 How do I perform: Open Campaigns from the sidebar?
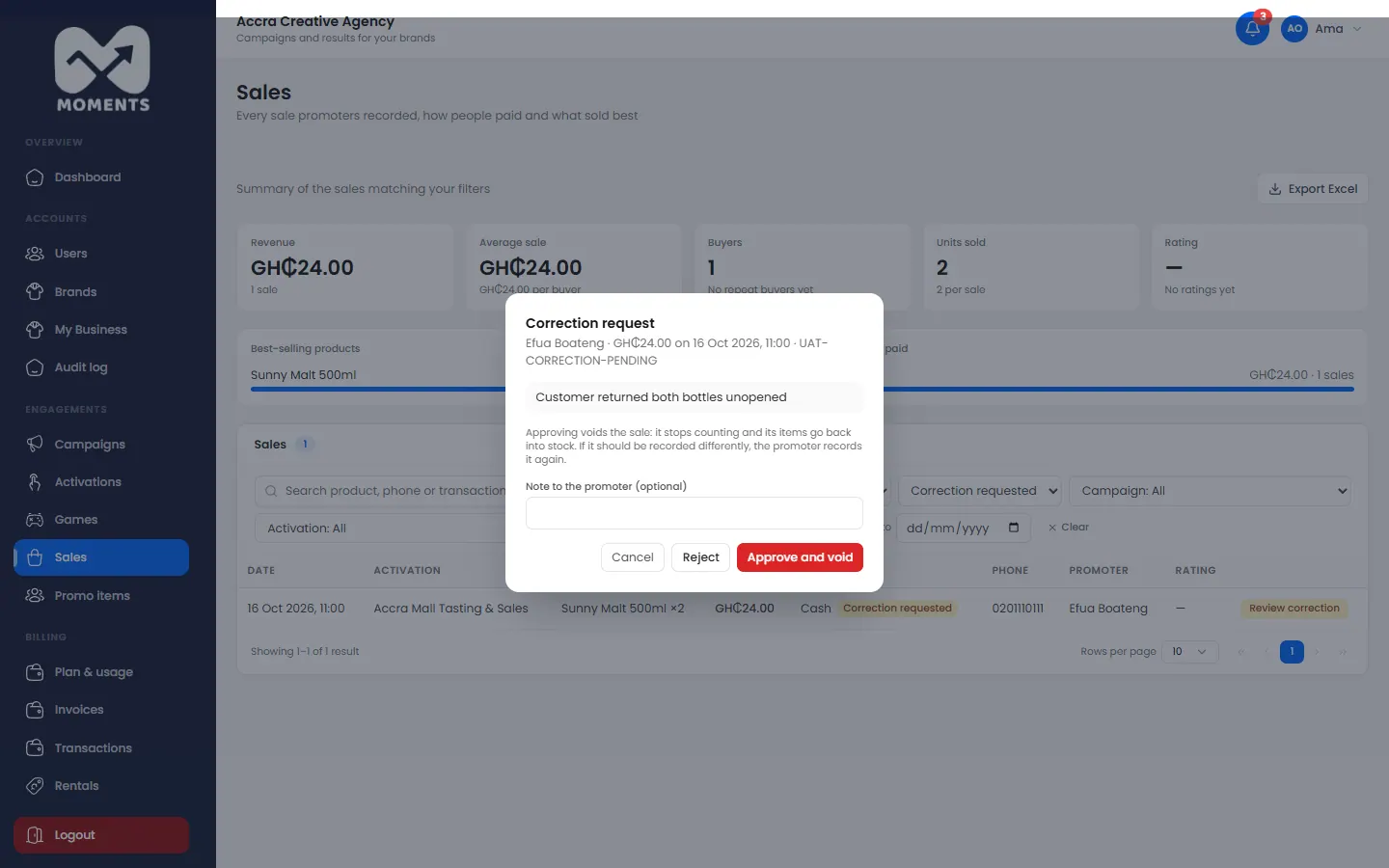[101, 445]
